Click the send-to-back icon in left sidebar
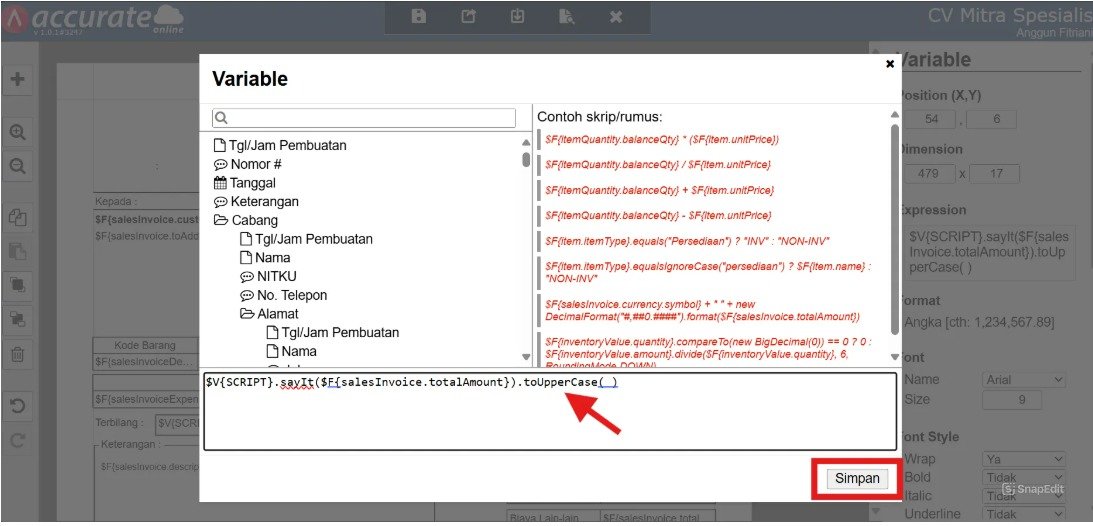Screen dimensions: 1093x526 [17, 319]
